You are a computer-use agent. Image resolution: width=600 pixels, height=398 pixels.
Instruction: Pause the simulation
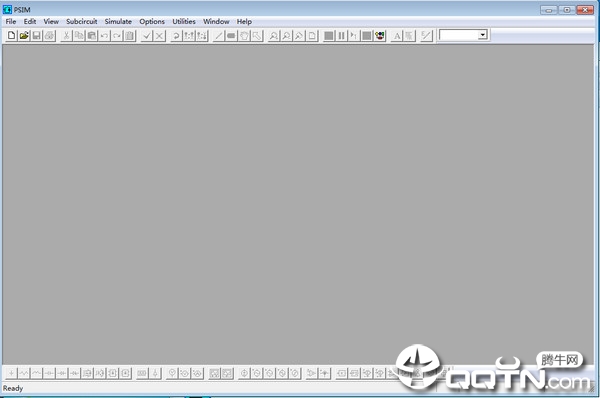pyautogui.click(x=341, y=36)
